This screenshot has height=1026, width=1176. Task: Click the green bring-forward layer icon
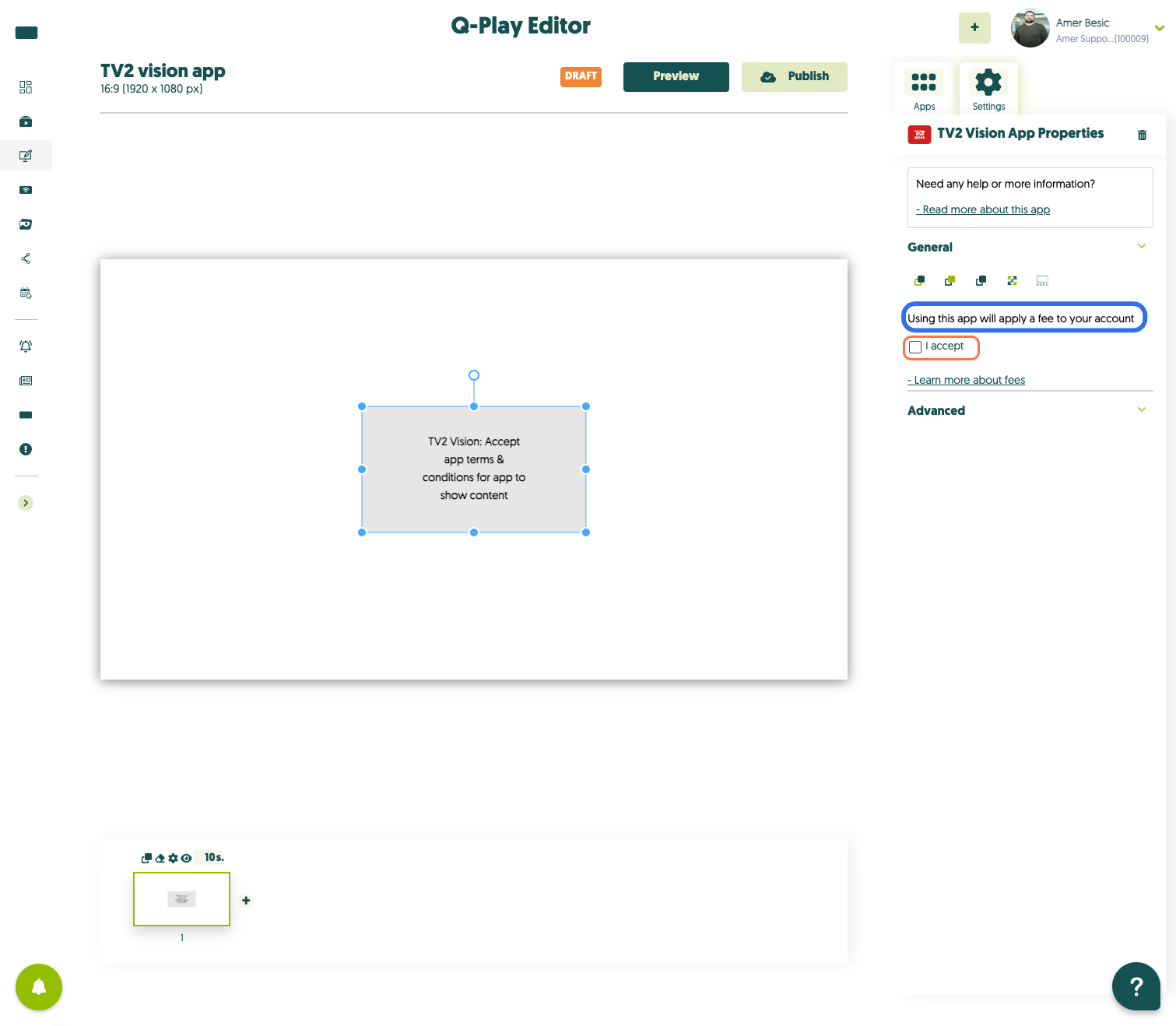pyautogui.click(x=950, y=280)
